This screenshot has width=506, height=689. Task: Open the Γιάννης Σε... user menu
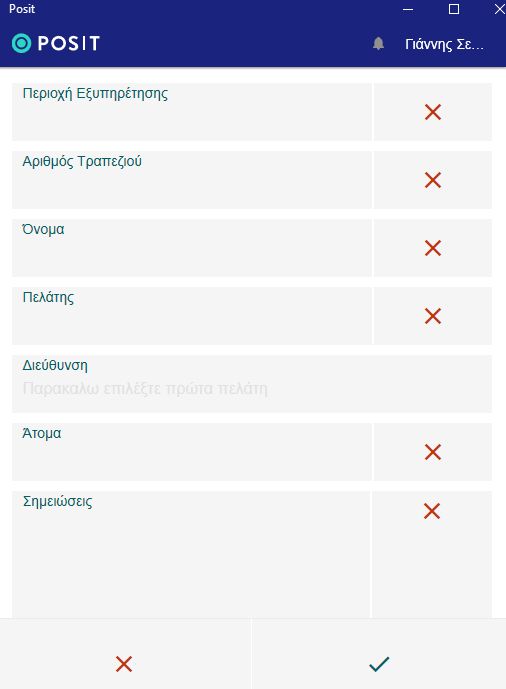[444, 44]
